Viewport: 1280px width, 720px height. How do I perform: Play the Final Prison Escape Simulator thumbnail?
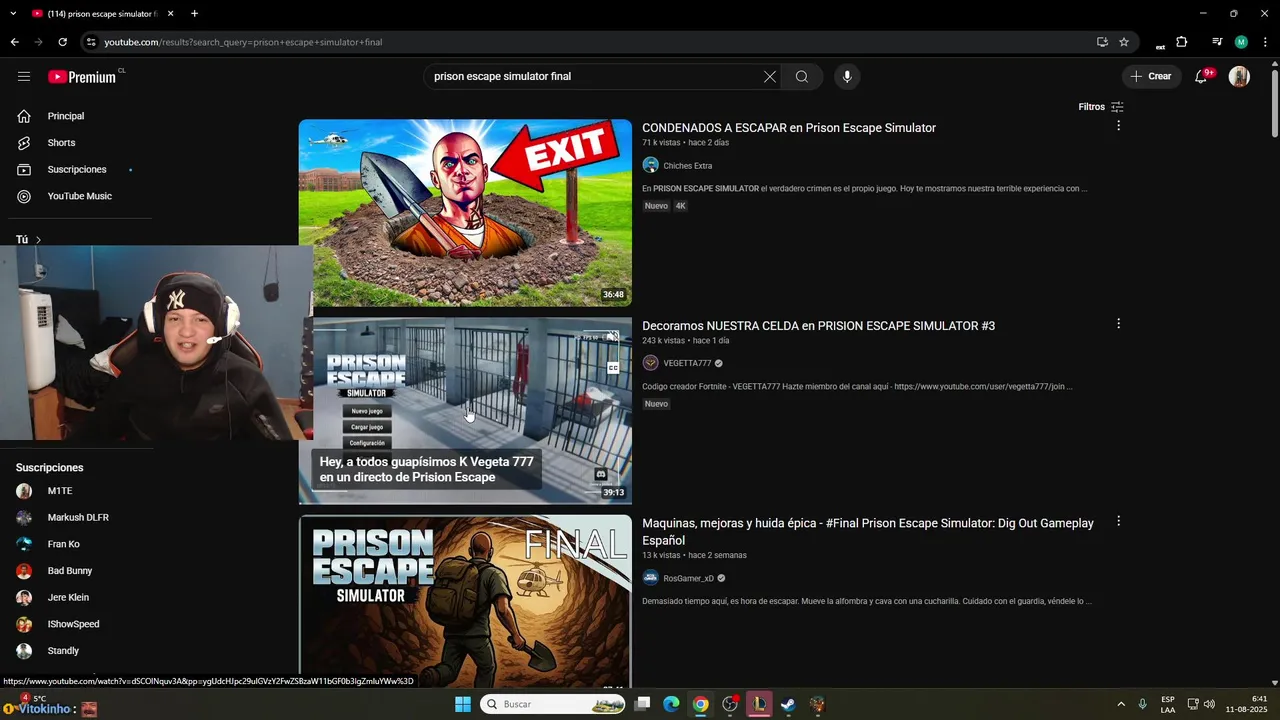point(465,602)
